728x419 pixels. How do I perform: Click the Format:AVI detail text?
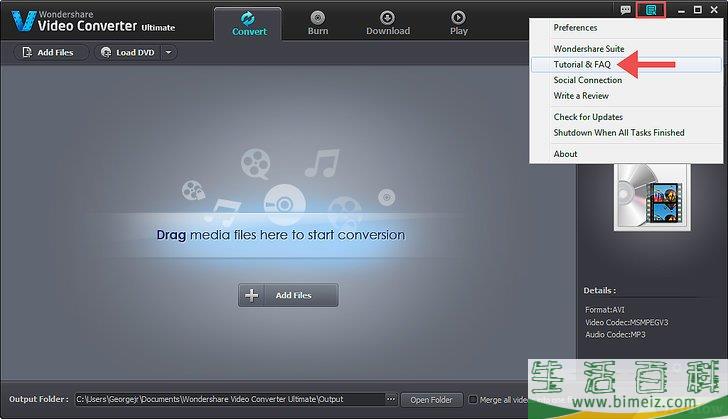point(604,309)
